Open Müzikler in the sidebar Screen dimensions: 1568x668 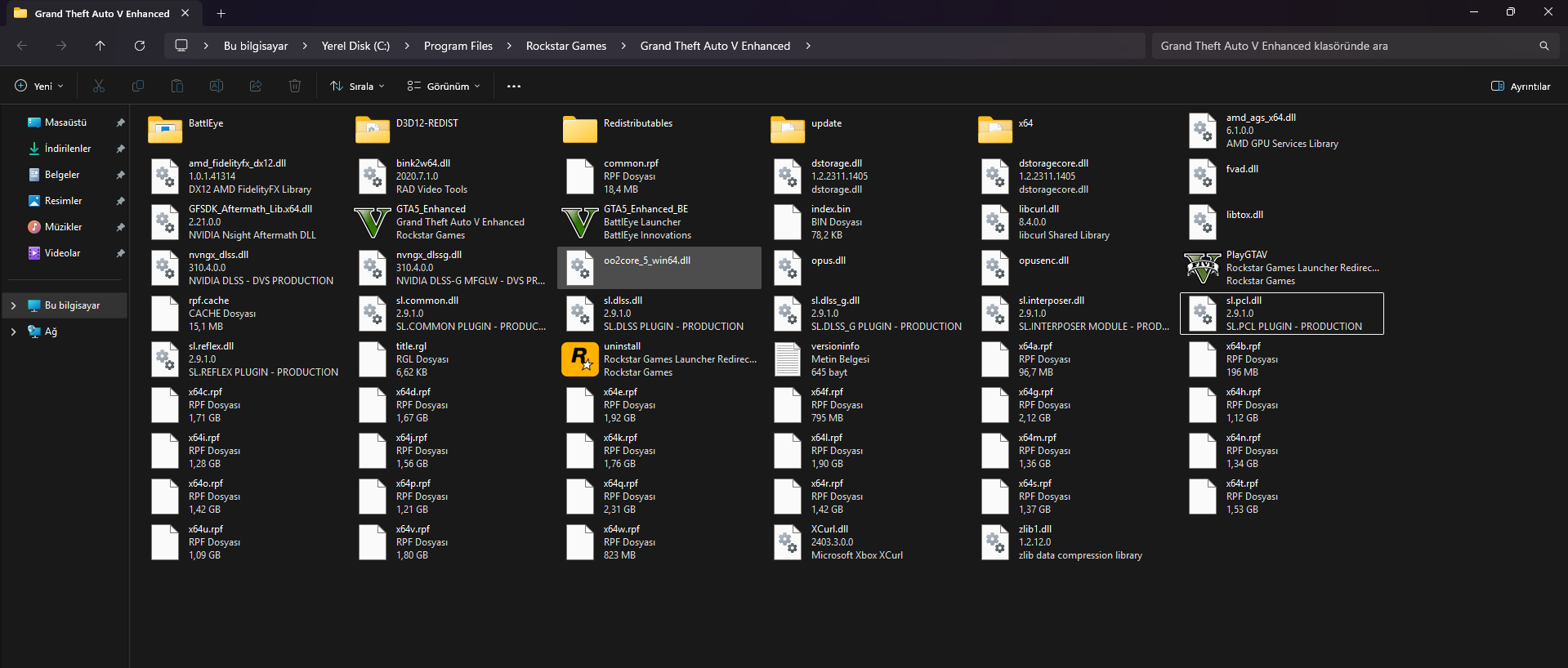pyautogui.click(x=66, y=227)
